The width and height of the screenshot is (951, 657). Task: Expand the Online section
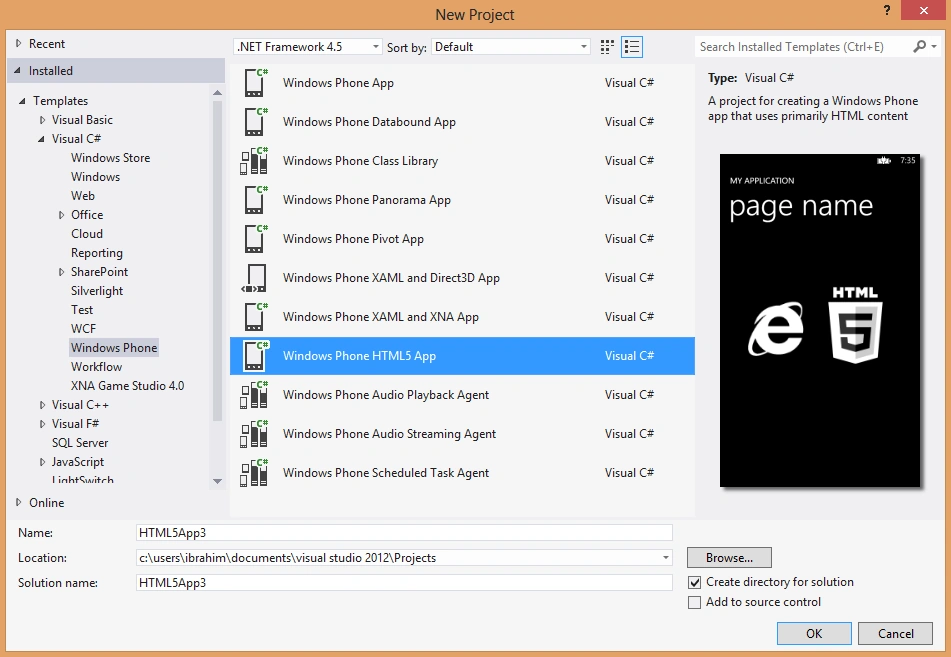tap(19, 502)
